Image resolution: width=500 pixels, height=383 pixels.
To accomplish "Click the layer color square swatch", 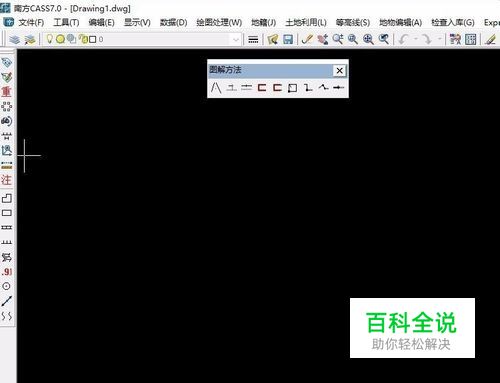I will tap(92, 39).
